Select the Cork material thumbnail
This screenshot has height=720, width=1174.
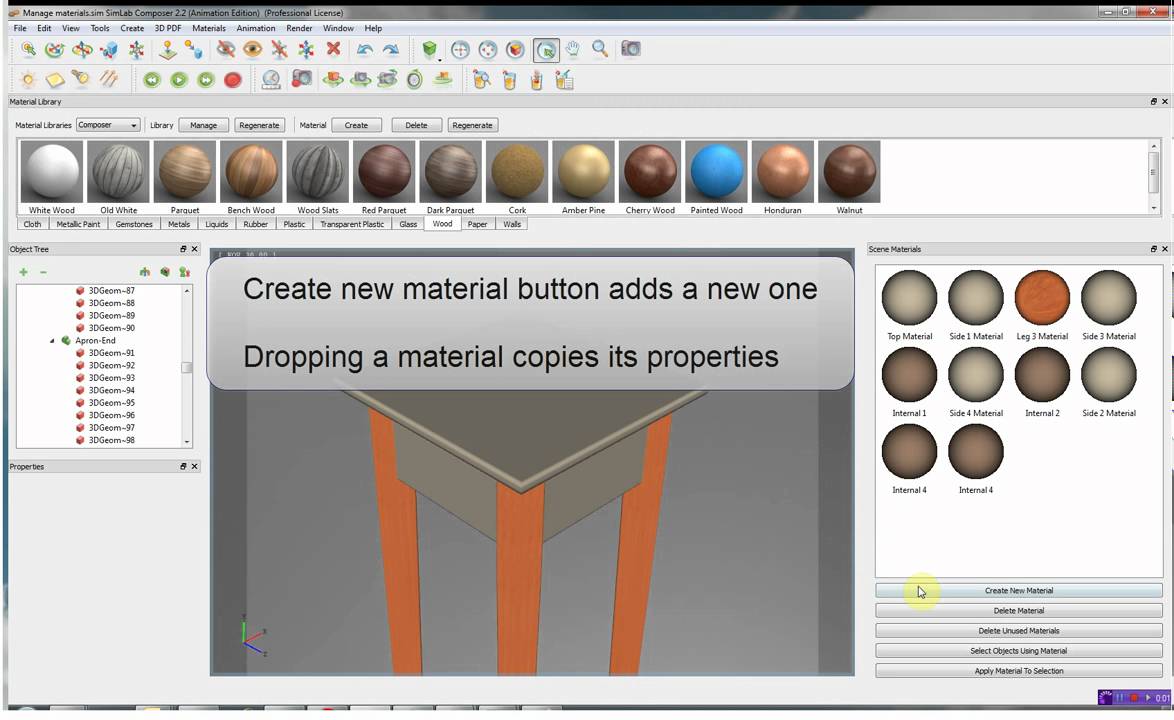(x=517, y=171)
